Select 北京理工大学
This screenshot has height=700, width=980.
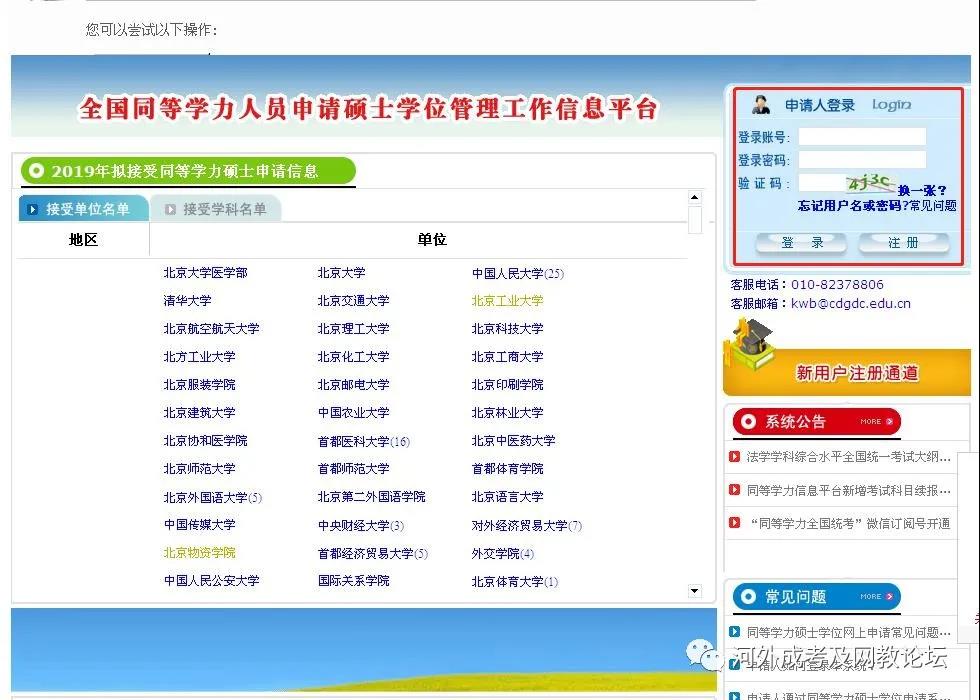(x=353, y=329)
